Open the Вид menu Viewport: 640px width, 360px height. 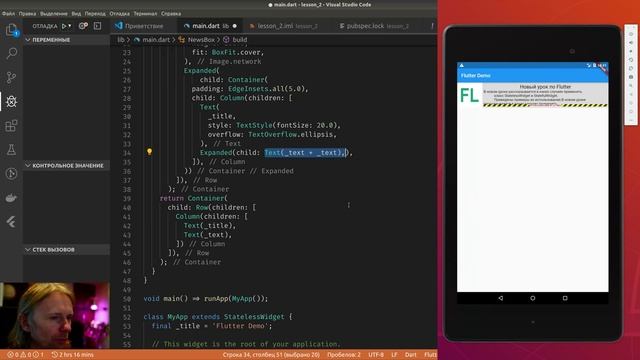pos(76,13)
